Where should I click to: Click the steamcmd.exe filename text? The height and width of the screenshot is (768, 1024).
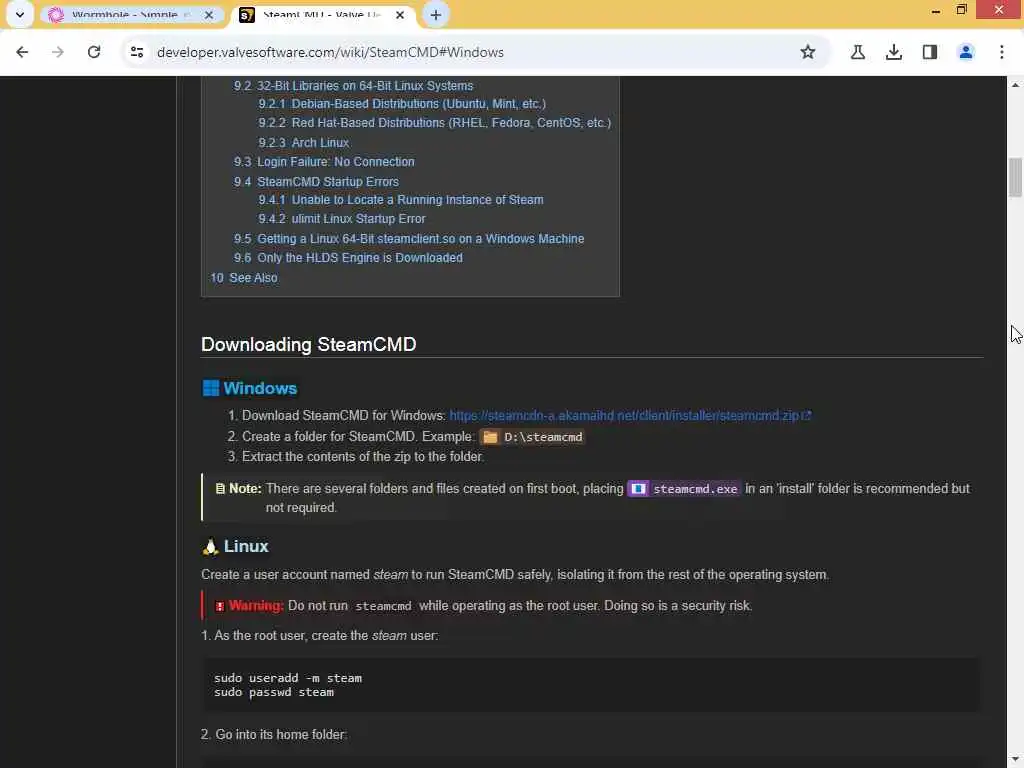695,488
